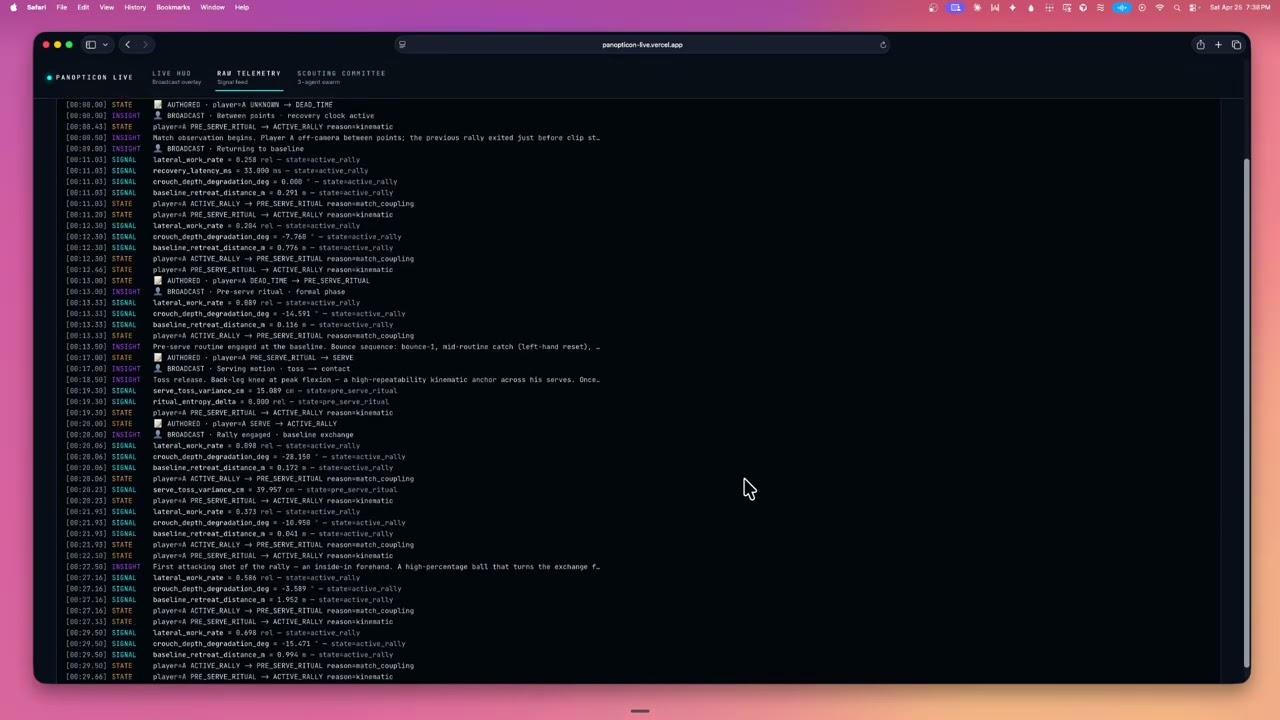Open the File menu
The image size is (1280, 720).
tap(62, 7)
